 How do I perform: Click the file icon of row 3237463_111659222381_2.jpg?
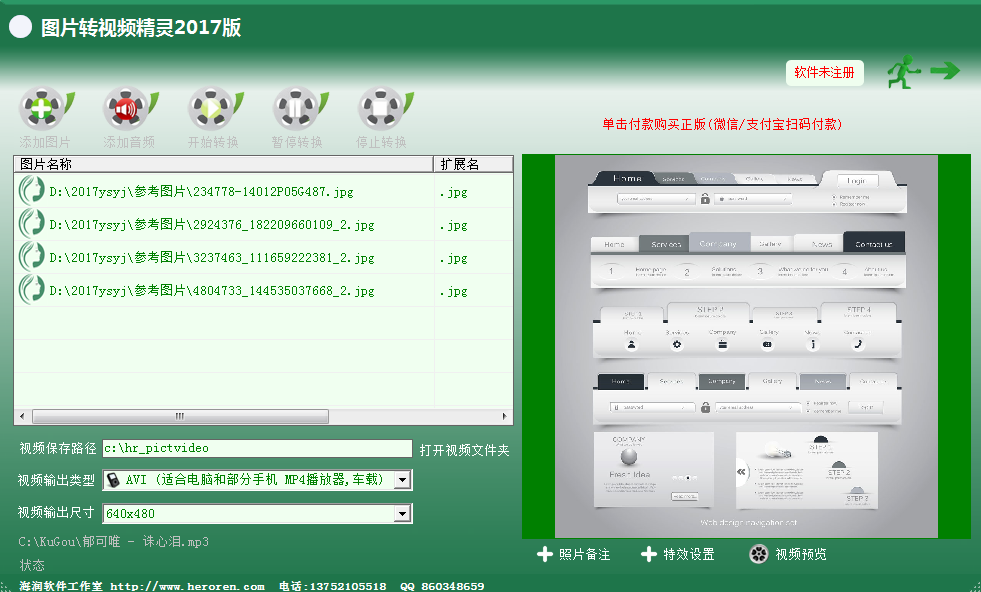31,257
